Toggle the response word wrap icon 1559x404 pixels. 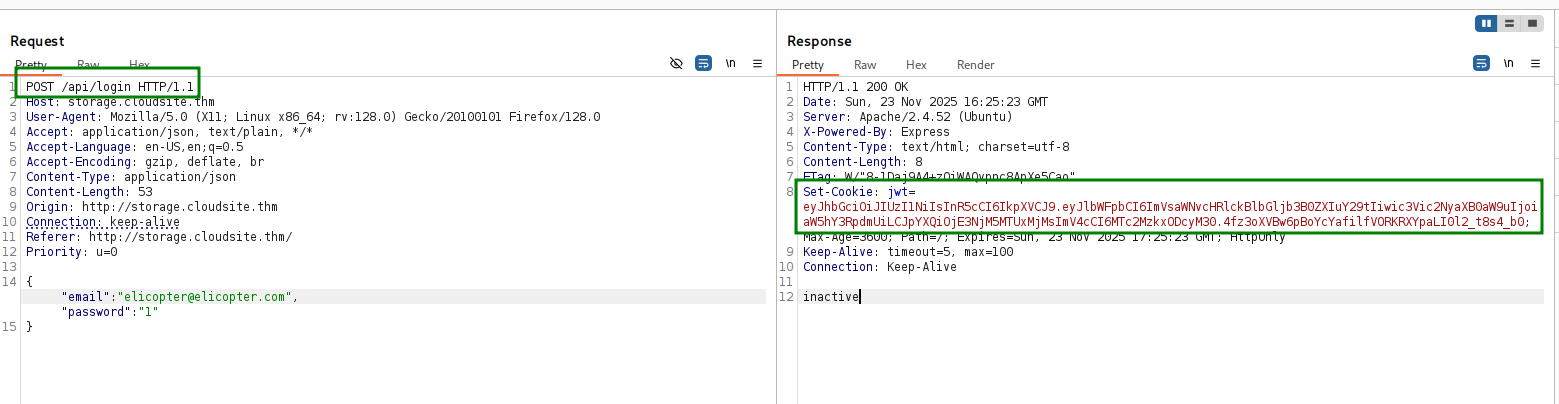pos(1481,63)
